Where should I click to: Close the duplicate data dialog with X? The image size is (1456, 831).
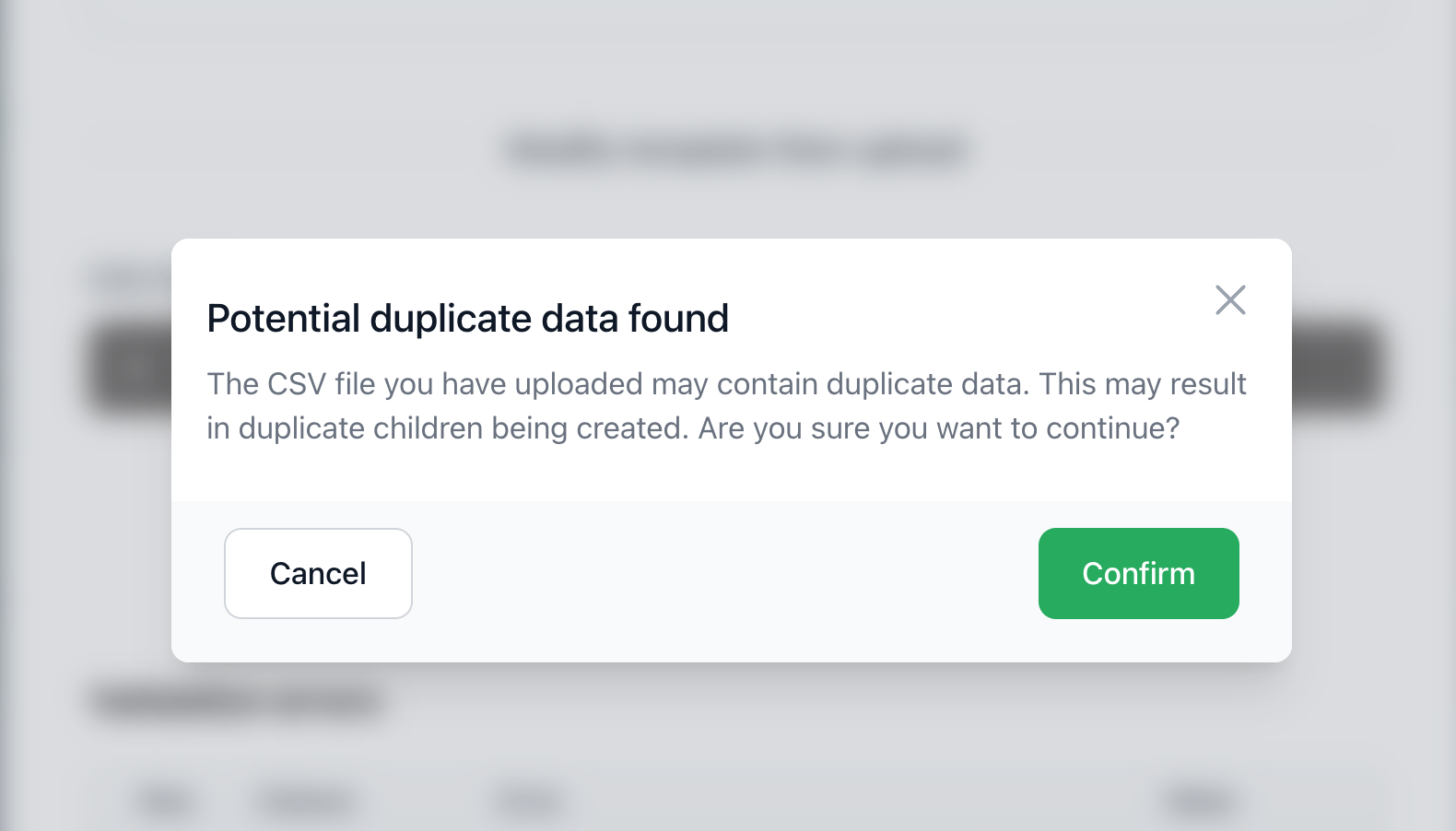point(1230,300)
